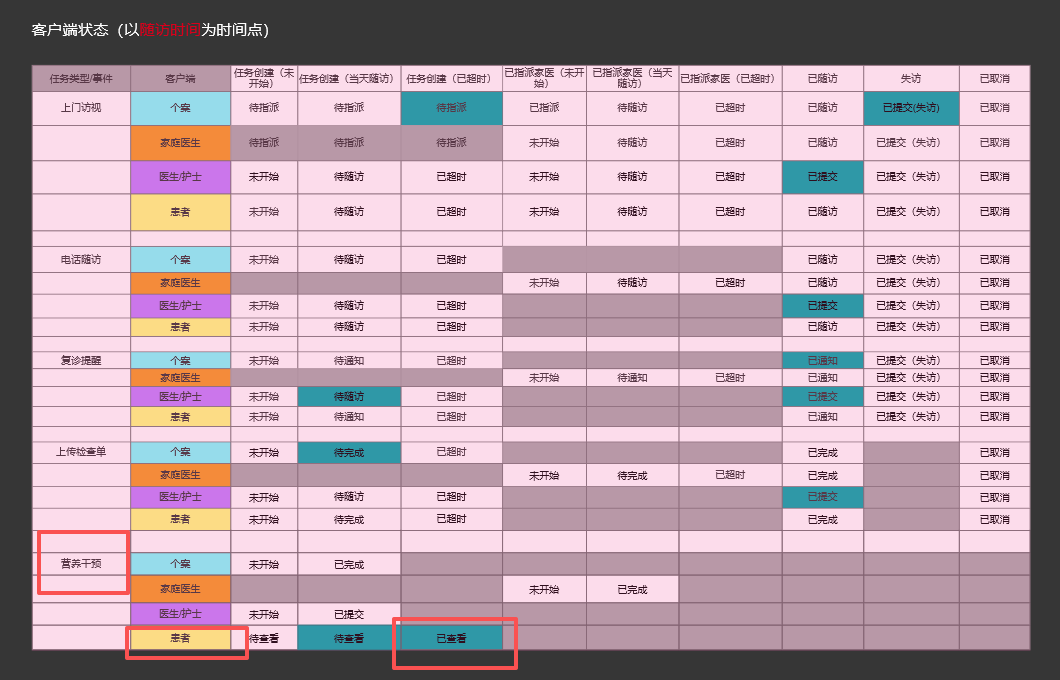This screenshot has width=1060, height=680.
Task: Select the blue 个案 cell beside 电话随访
Action: click(x=180, y=260)
